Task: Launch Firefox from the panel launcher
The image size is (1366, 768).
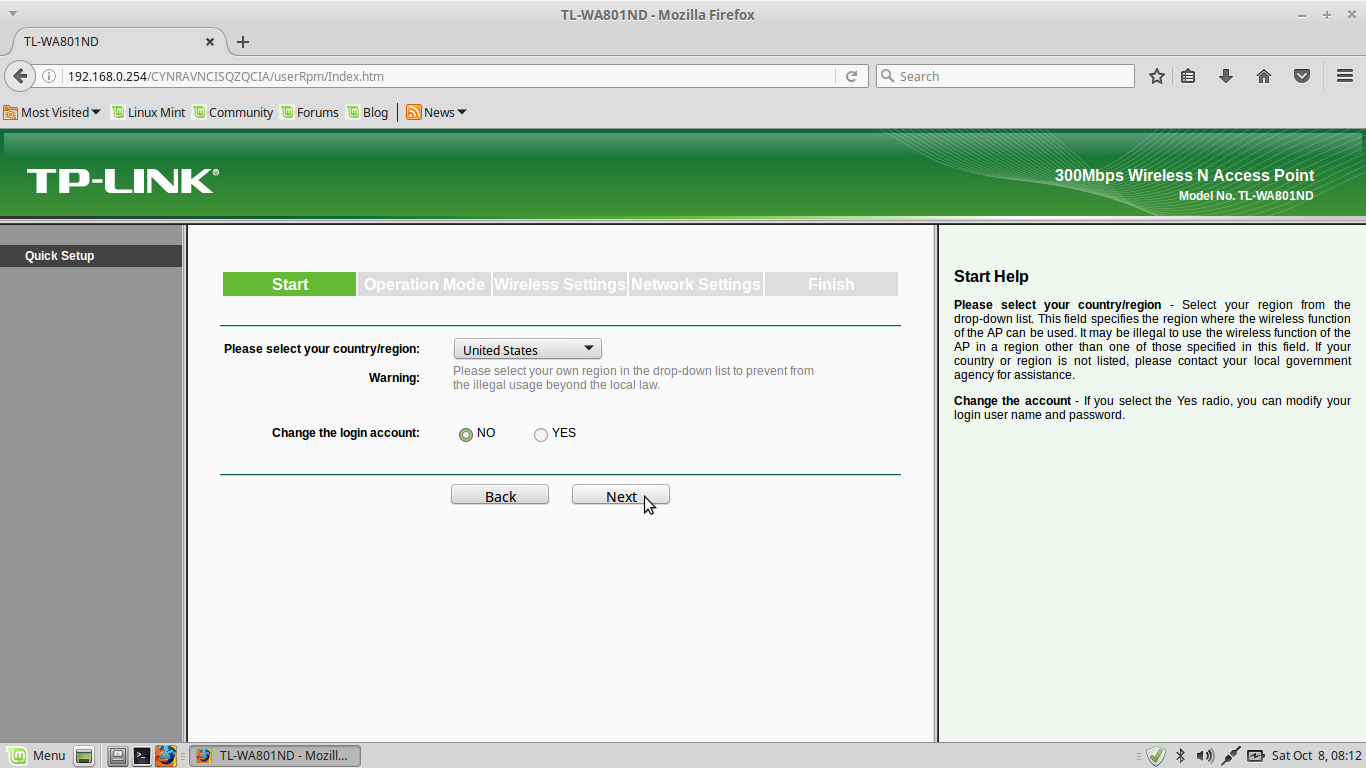Action: point(166,756)
